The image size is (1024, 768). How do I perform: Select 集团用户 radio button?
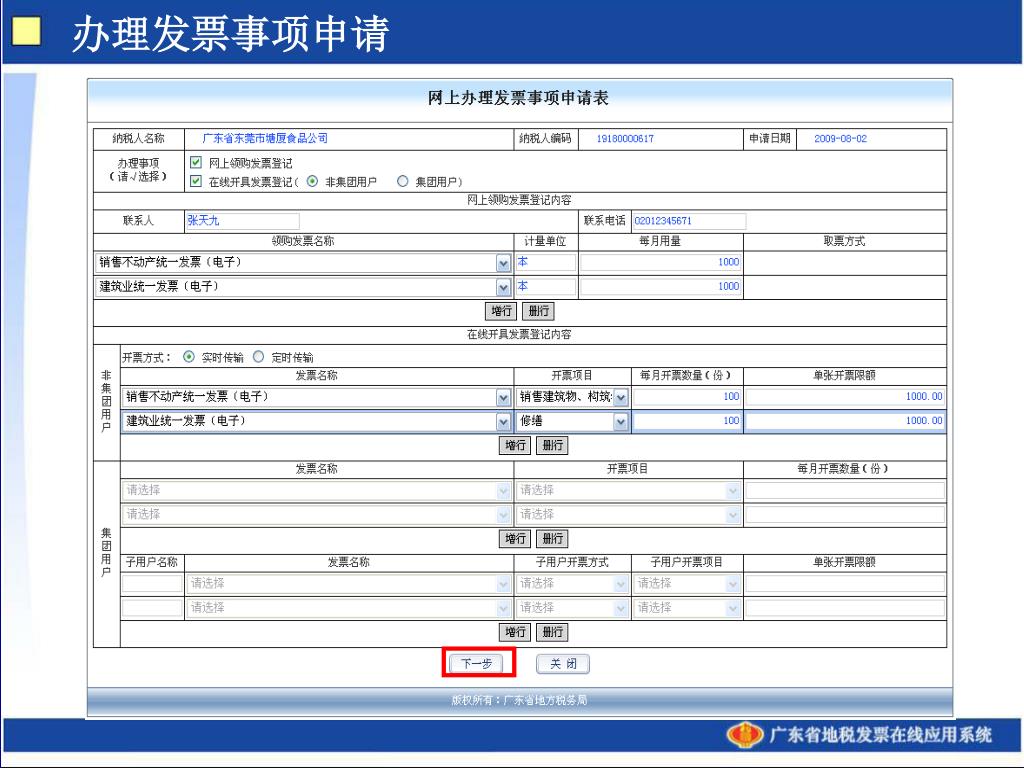(403, 181)
